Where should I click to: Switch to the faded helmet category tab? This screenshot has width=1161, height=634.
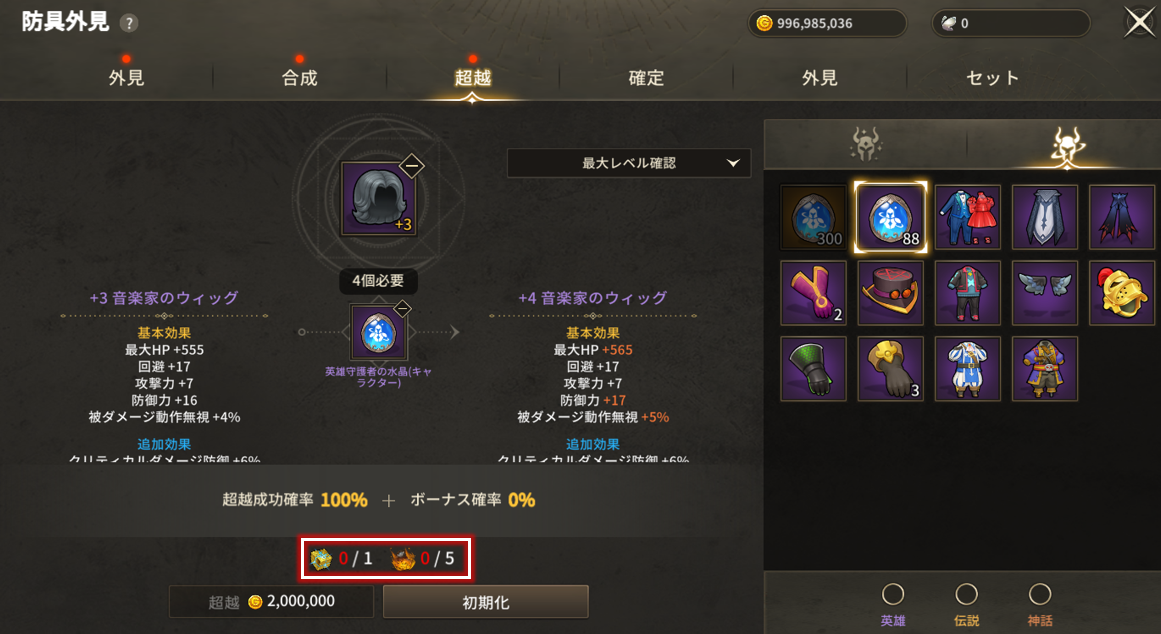[x=866, y=144]
